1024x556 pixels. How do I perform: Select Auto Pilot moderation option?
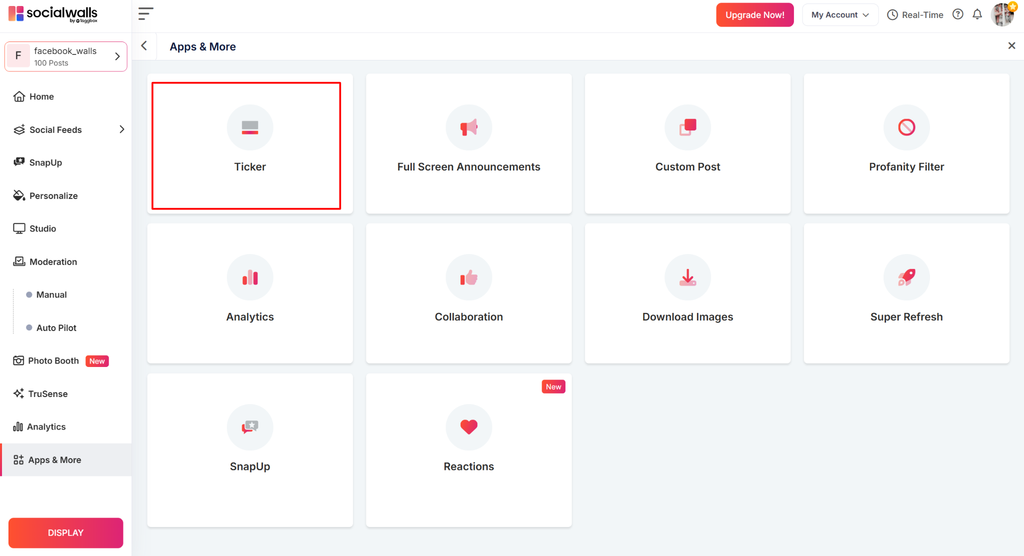pos(56,328)
